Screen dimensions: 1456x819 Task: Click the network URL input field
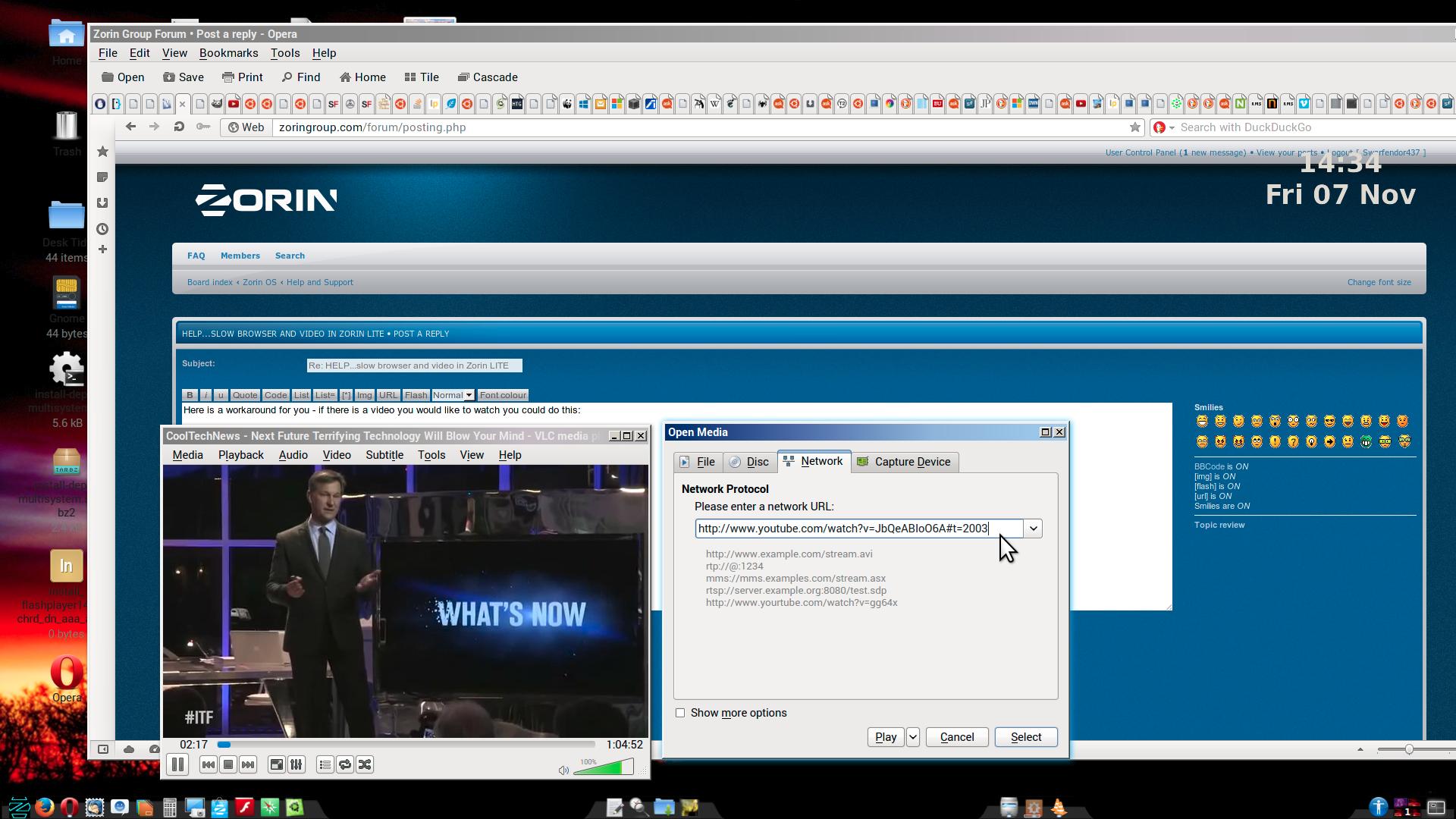[857, 529]
